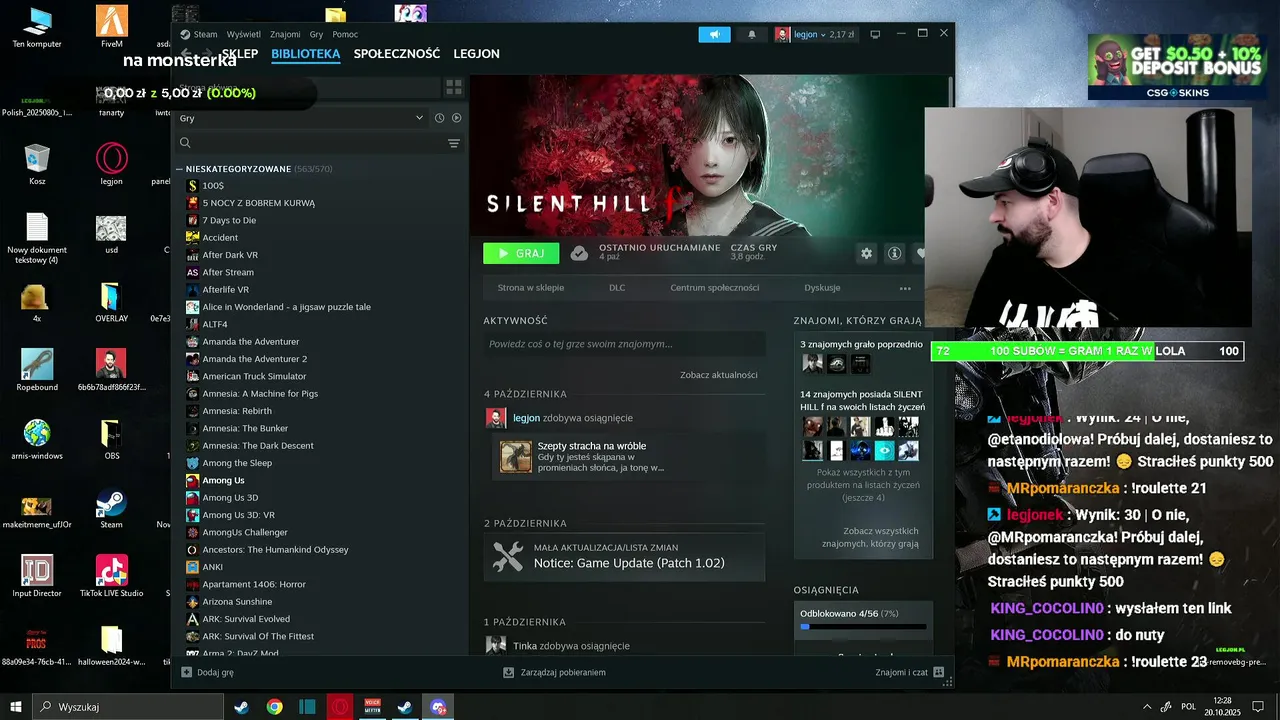The height and width of the screenshot is (720, 1280).
Task: Select ARK: Survival Evolved in library
Action: click(x=246, y=619)
